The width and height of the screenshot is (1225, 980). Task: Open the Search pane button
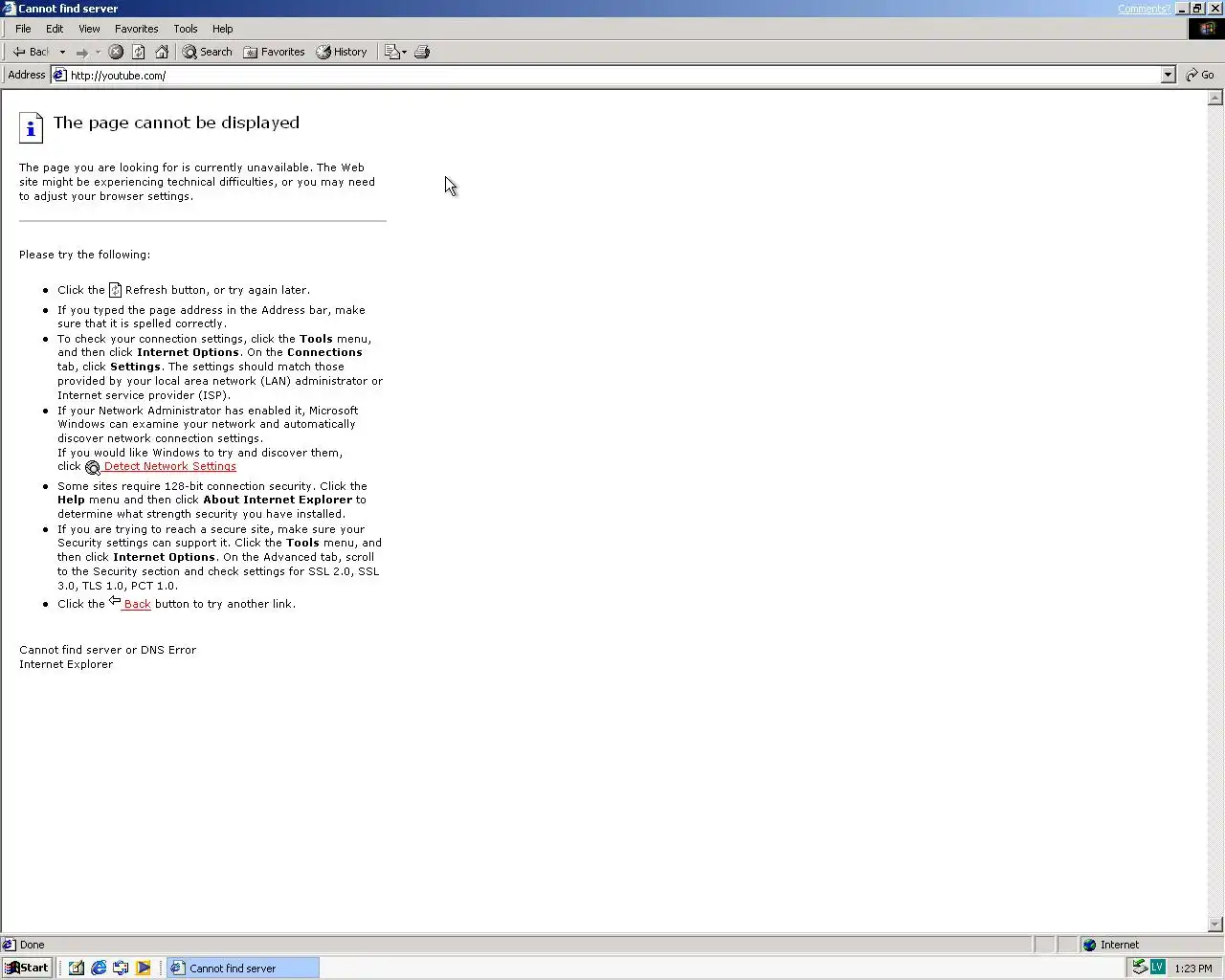[x=208, y=52]
